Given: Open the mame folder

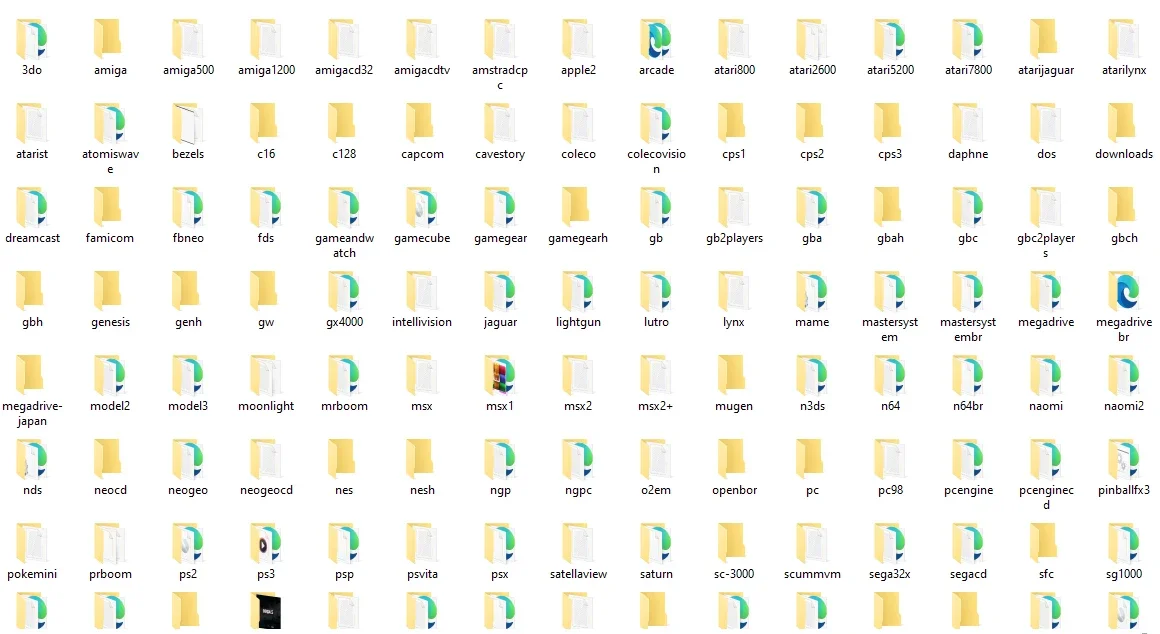Looking at the screenshot, I should (812, 291).
